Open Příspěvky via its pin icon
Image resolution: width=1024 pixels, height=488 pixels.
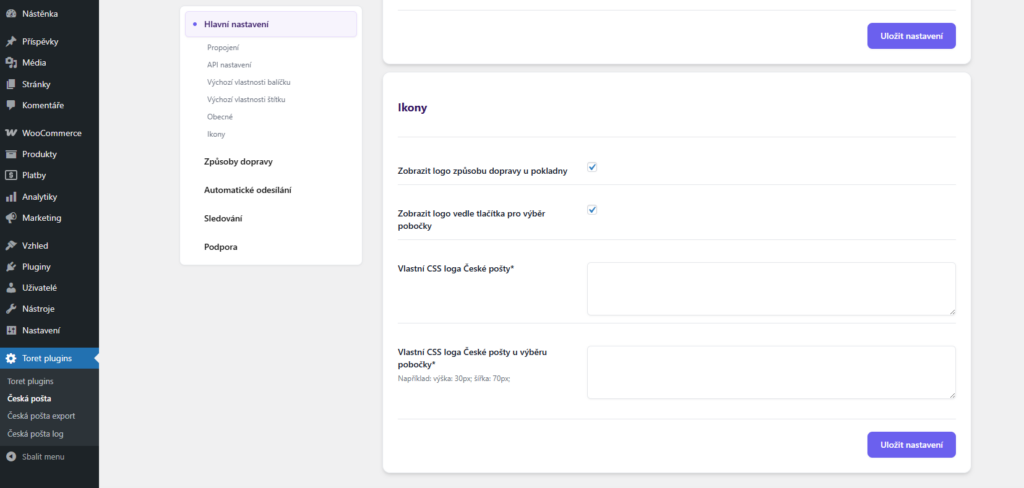(11, 42)
